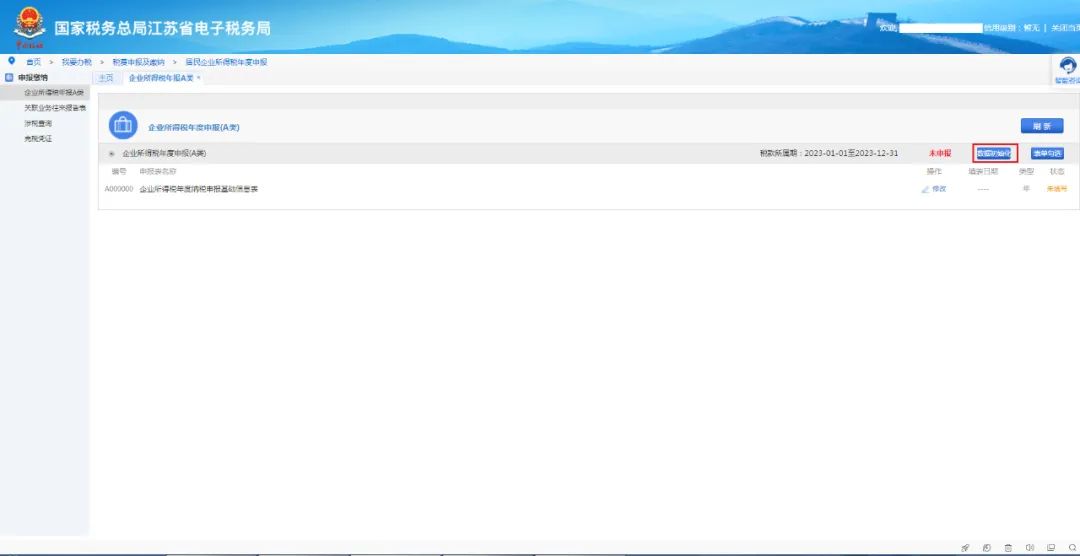Open 涉税查询 in the sidebar
Screen dimensions: 1080x556
[38, 123]
